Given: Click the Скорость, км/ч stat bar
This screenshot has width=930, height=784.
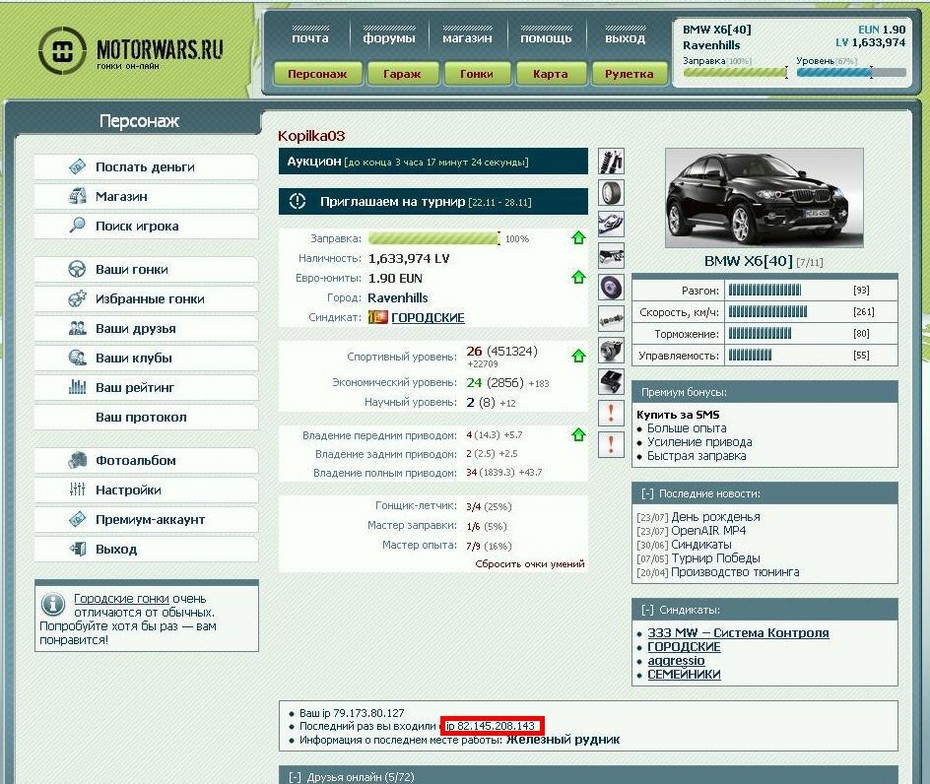Looking at the screenshot, I should point(767,312).
